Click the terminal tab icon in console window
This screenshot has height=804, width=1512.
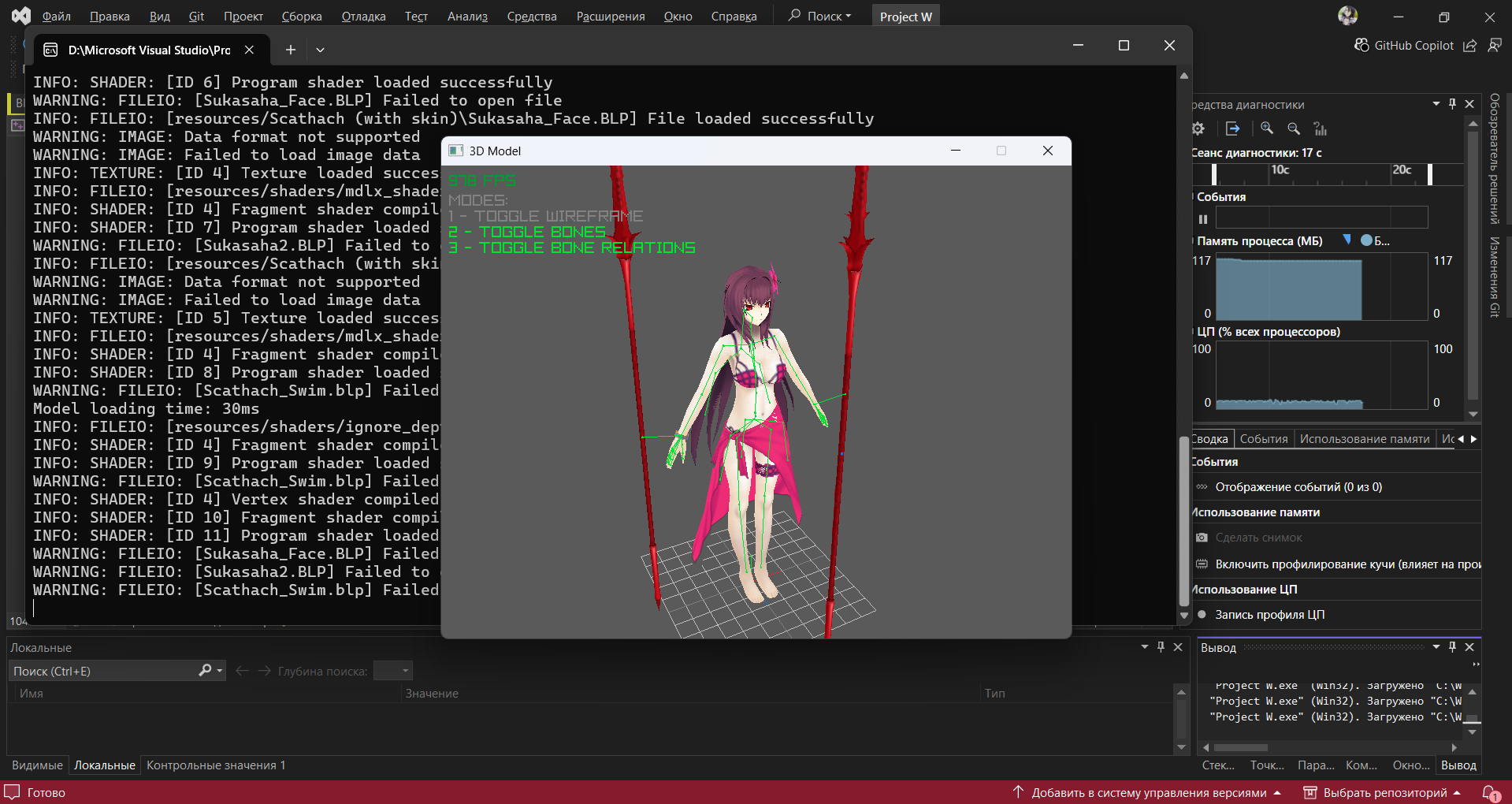[x=50, y=50]
